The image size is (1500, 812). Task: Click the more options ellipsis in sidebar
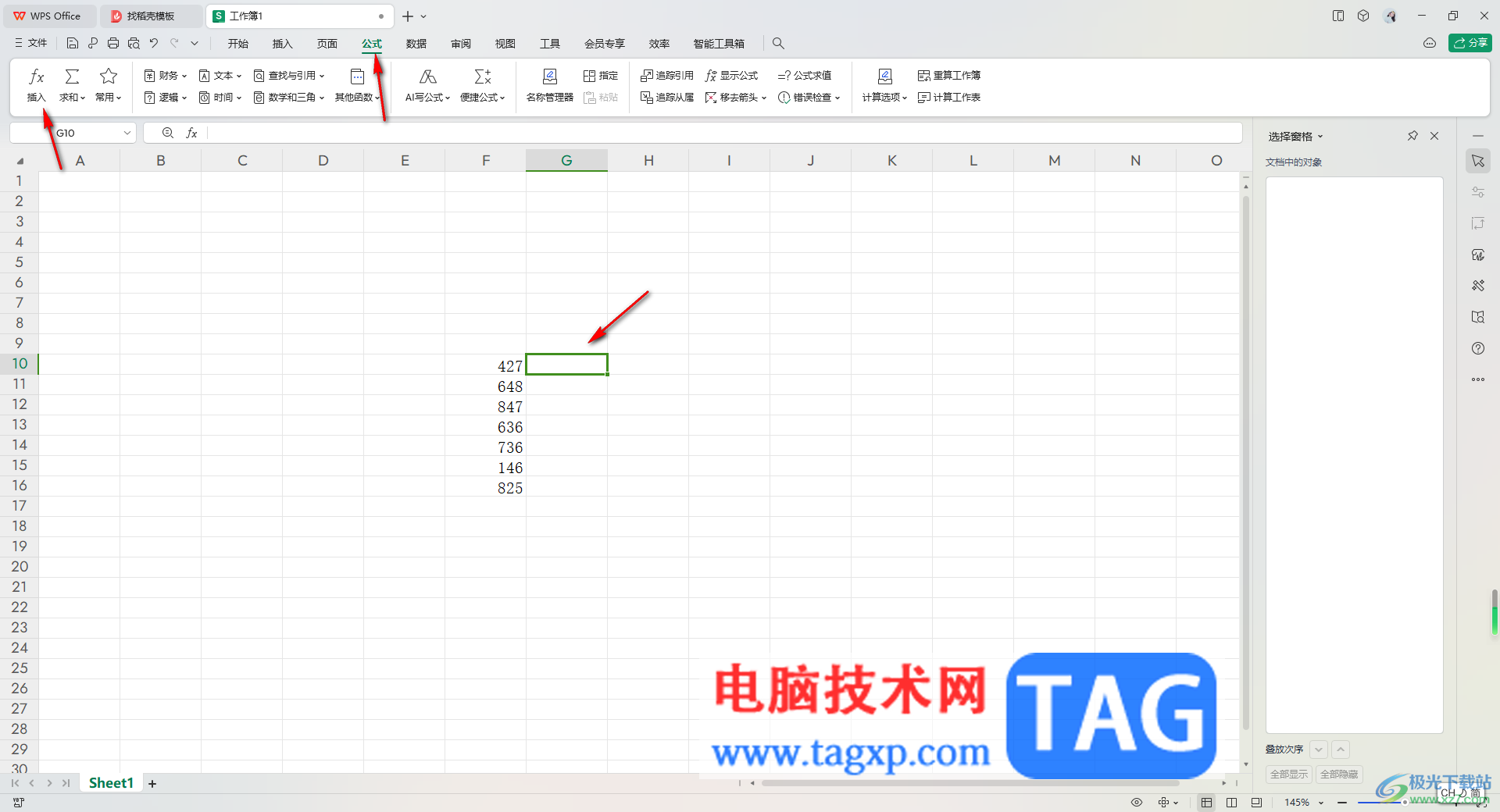pos(1478,379)
